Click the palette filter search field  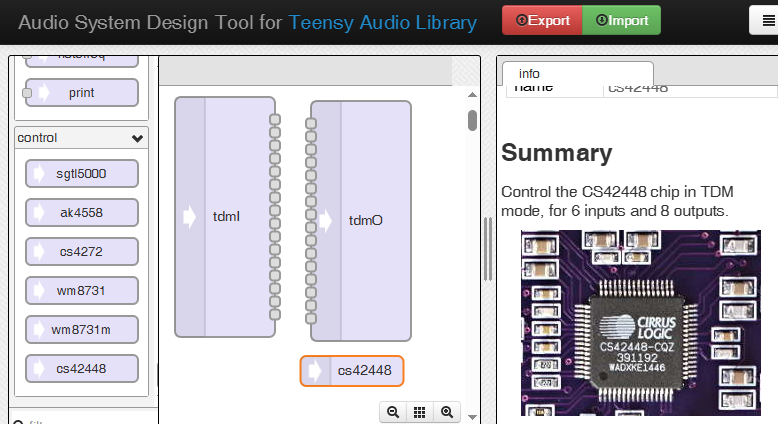pyautogui.click(x=84, y=418)
